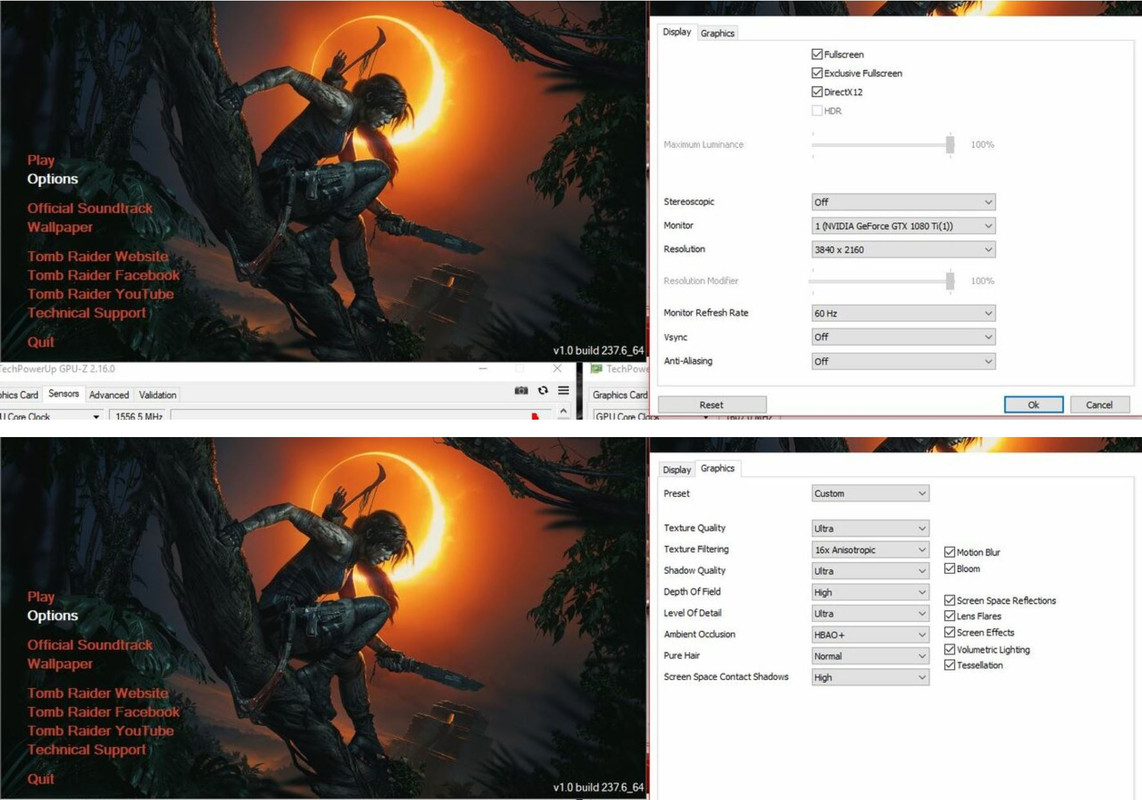This screenshot has height=800, width=1142.
Task: Uncheck the Tessellation checkbox
Action: click(950, 665)
